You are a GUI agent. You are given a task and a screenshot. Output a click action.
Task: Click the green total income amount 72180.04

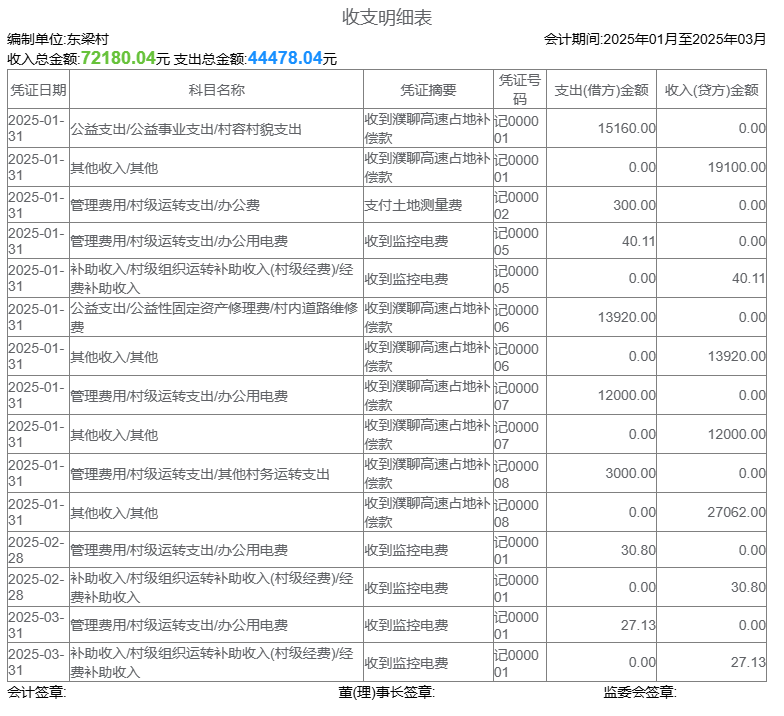tap(118, 59)
